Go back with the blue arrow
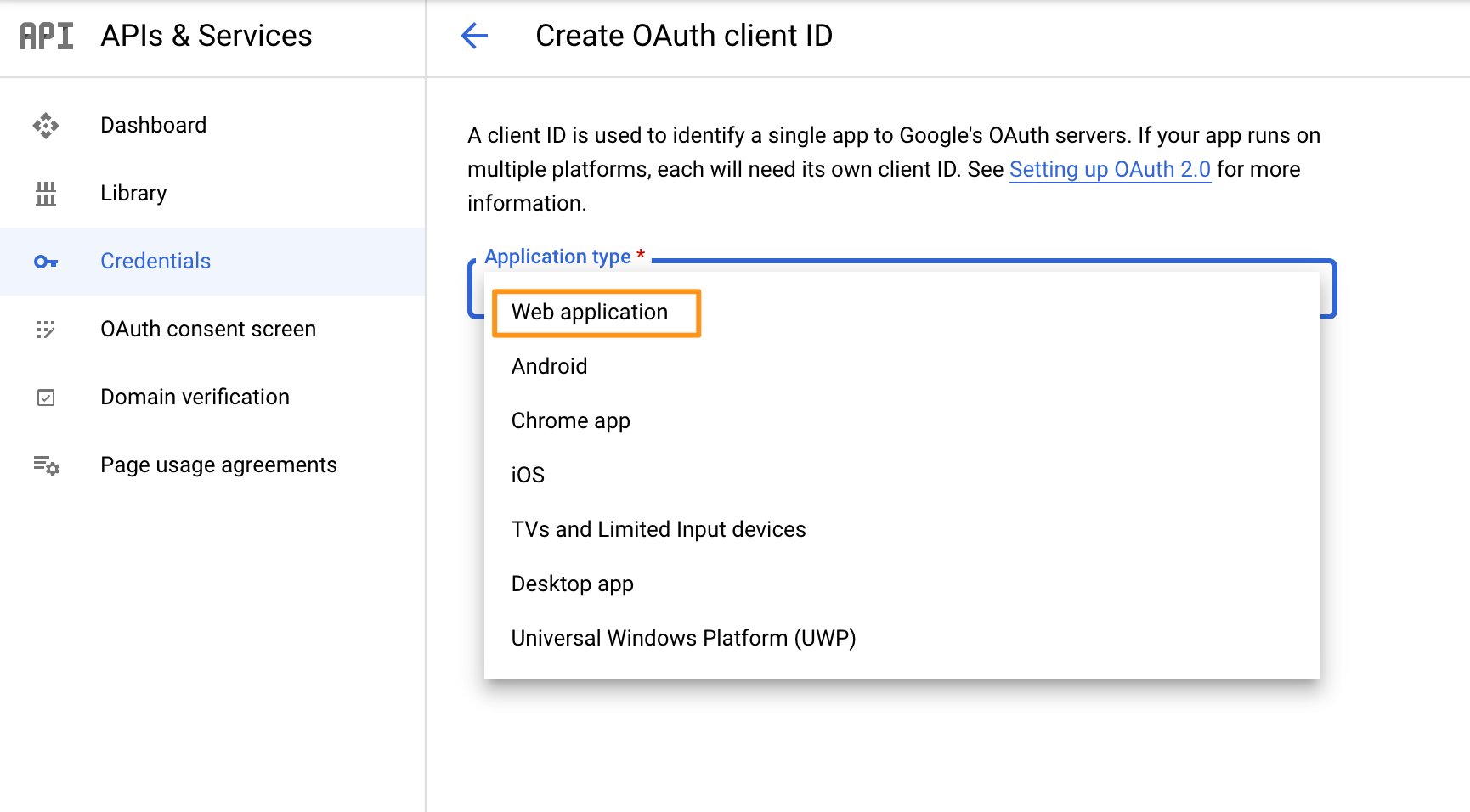Screen dimensions: 1470x812 click(x=474, y=36)
